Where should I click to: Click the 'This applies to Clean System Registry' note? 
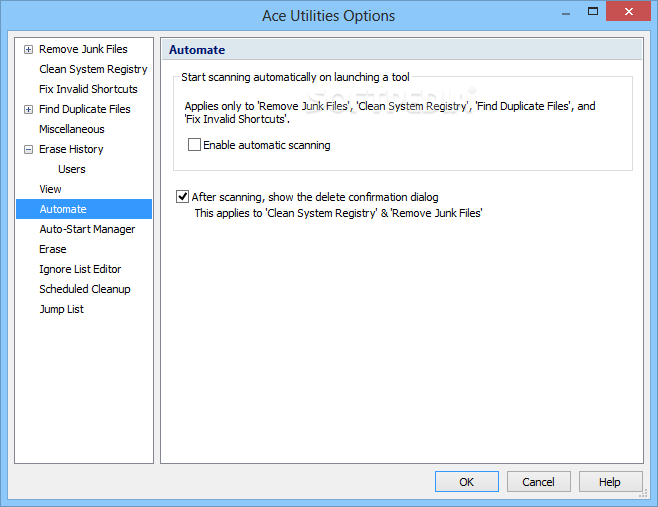[x=338, y=213]
